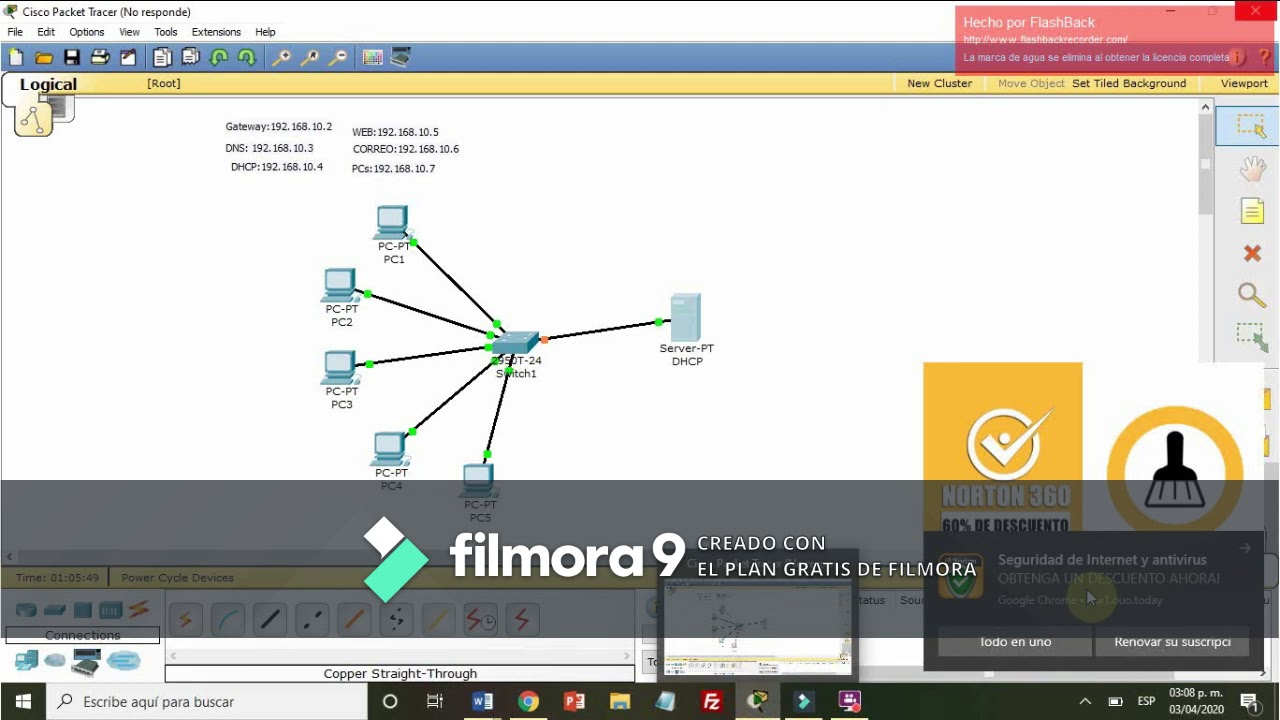1280x720 pixels.
Task: Select Switch1 in the topology
Action: pyautogui.click(x=516, y=344)
